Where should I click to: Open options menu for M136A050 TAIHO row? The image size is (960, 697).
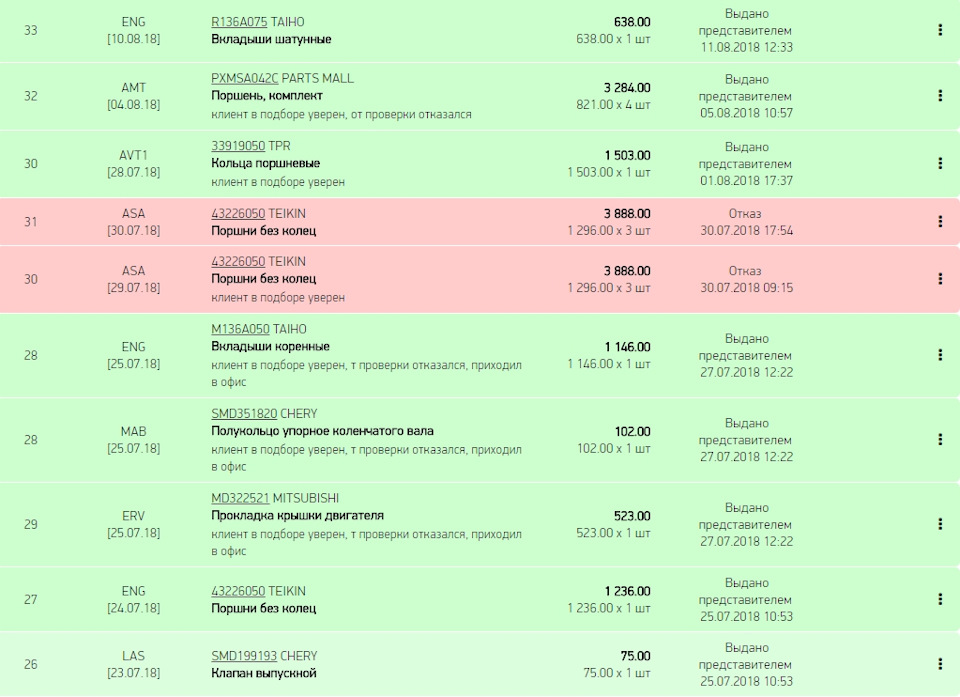[940, 355]
